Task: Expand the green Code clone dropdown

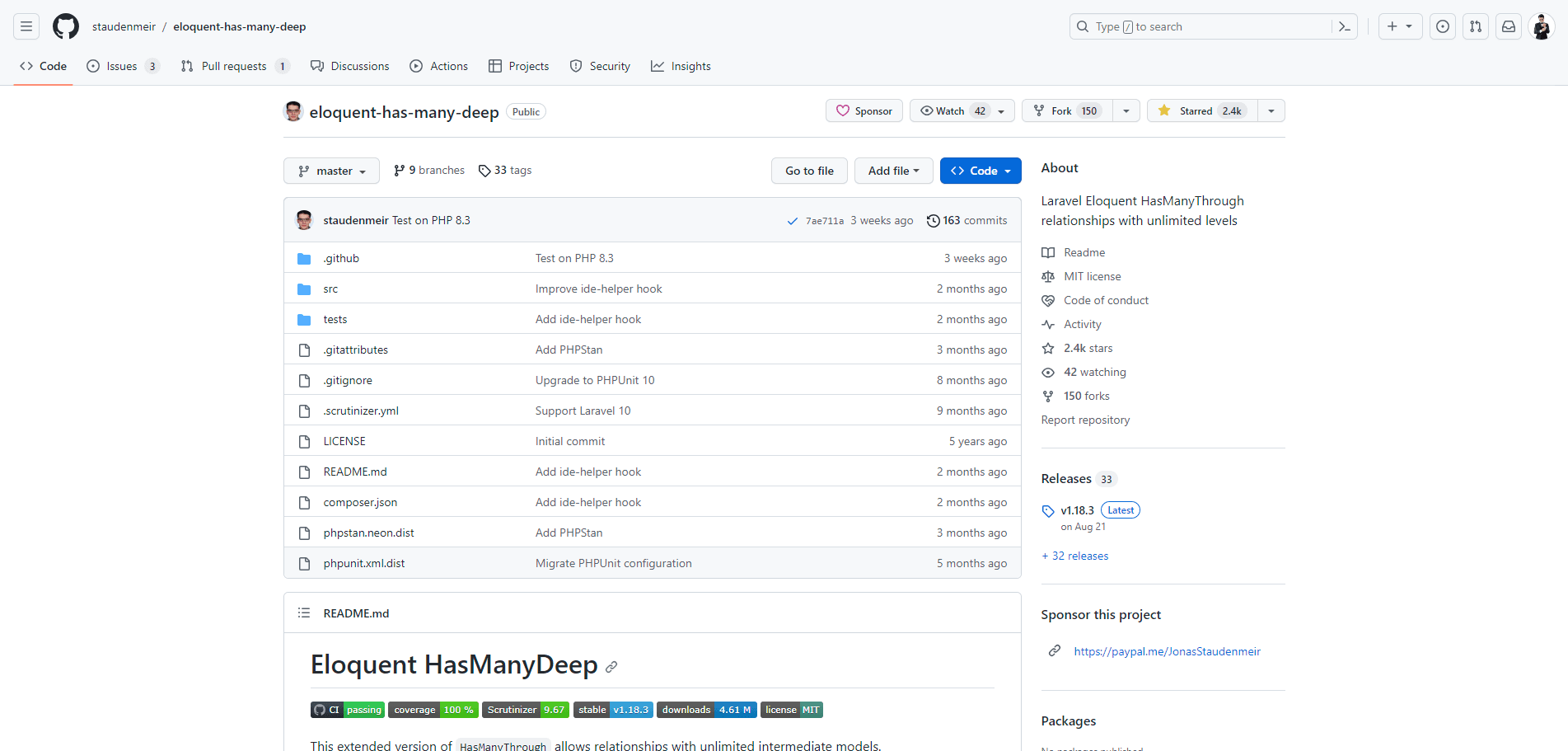Action: pyautogui.click(x=981, y=171)
